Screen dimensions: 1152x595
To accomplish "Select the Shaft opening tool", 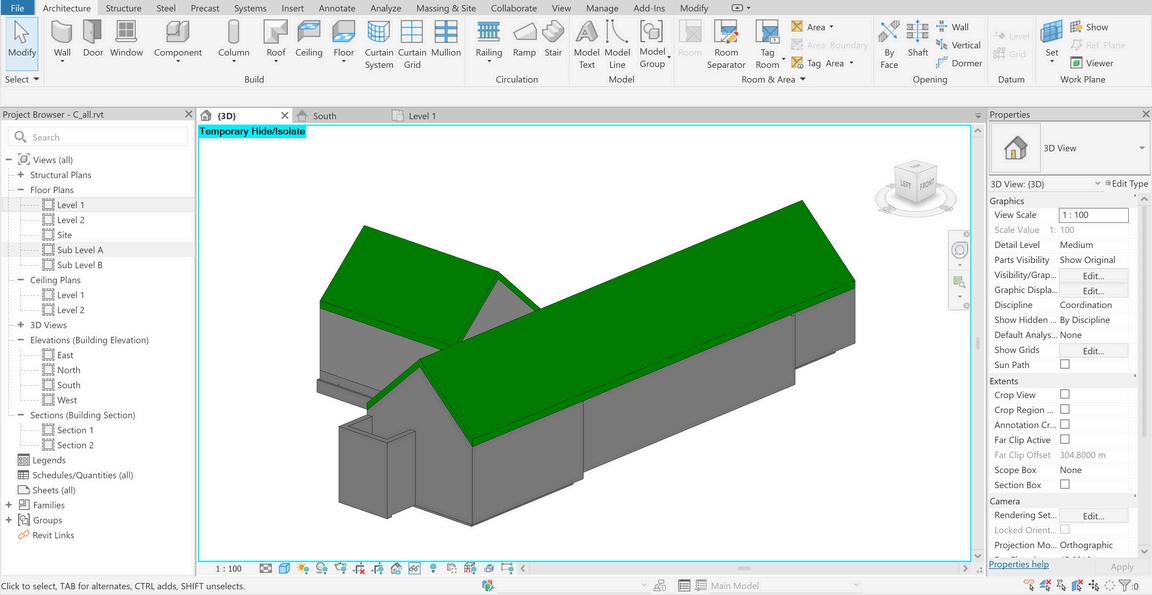I will (x=918, y=40).
